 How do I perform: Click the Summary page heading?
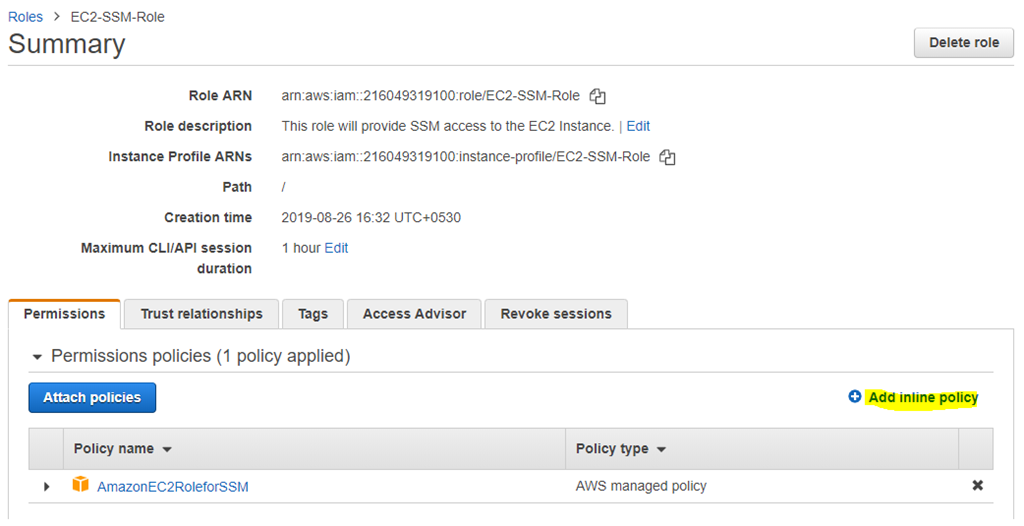(67, 44)
